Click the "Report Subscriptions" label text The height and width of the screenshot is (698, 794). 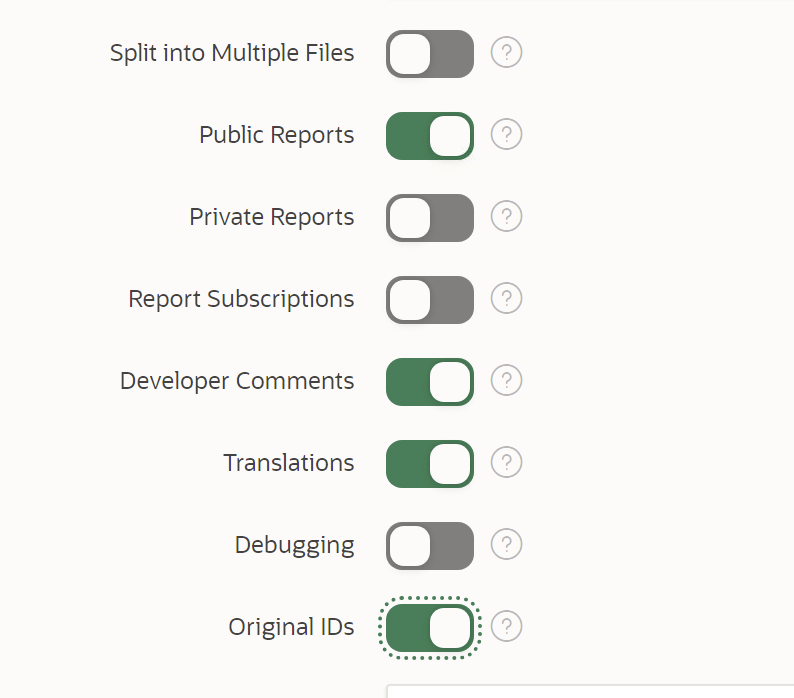click(241, 299)
